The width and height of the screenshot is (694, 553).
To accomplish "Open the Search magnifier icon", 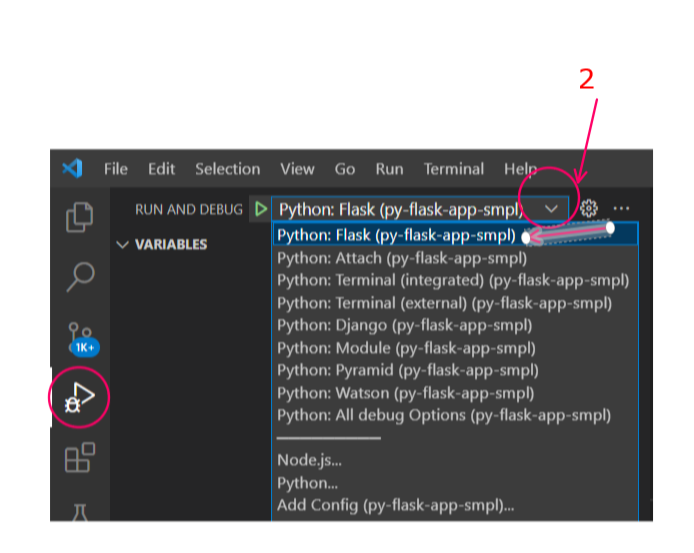I will click(80, 277).
